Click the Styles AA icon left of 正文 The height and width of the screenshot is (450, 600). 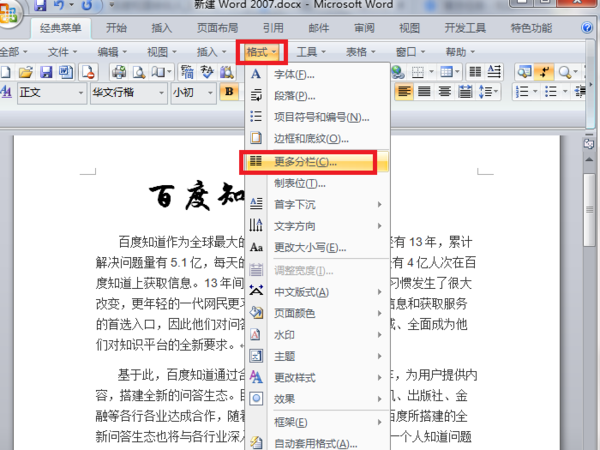tap(6, 92)
